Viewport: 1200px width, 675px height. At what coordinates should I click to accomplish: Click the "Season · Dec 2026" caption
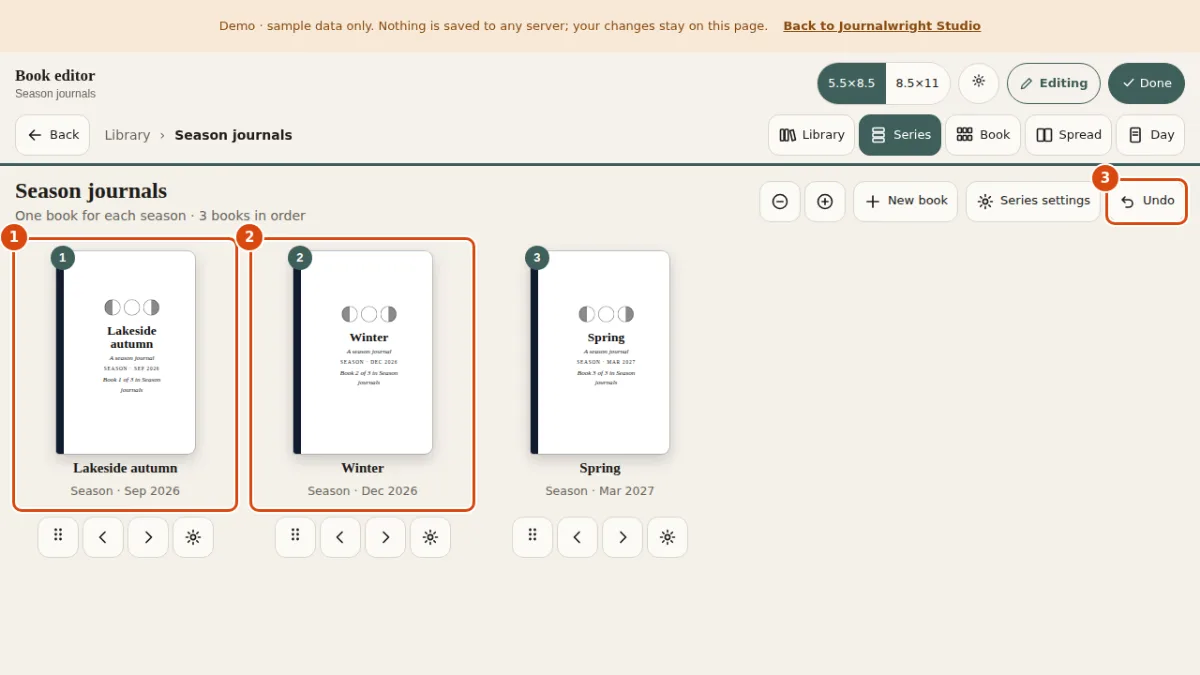point(363,491)
